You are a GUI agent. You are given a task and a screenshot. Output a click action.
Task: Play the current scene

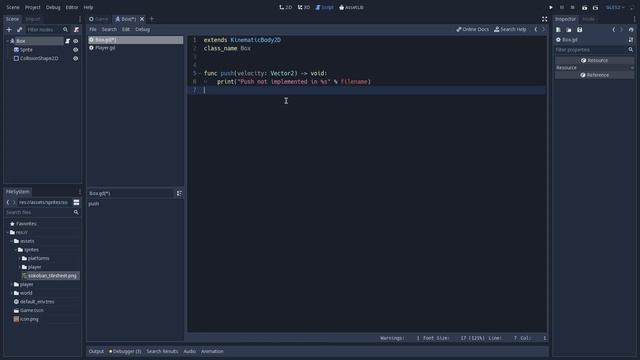584,8
